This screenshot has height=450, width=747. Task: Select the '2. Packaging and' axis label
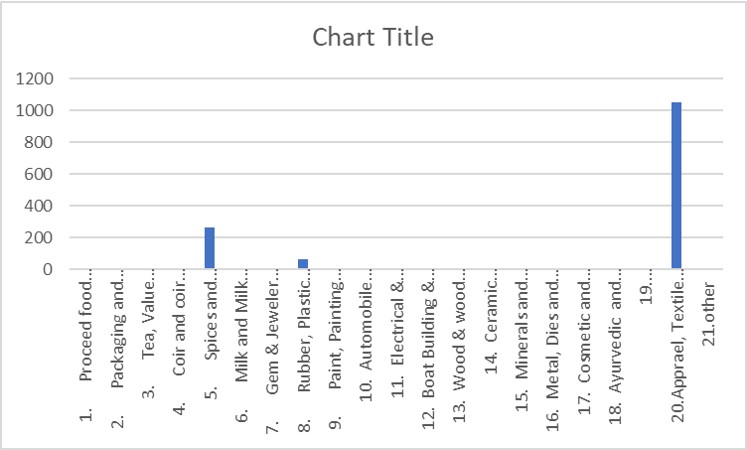click(117, 354)
